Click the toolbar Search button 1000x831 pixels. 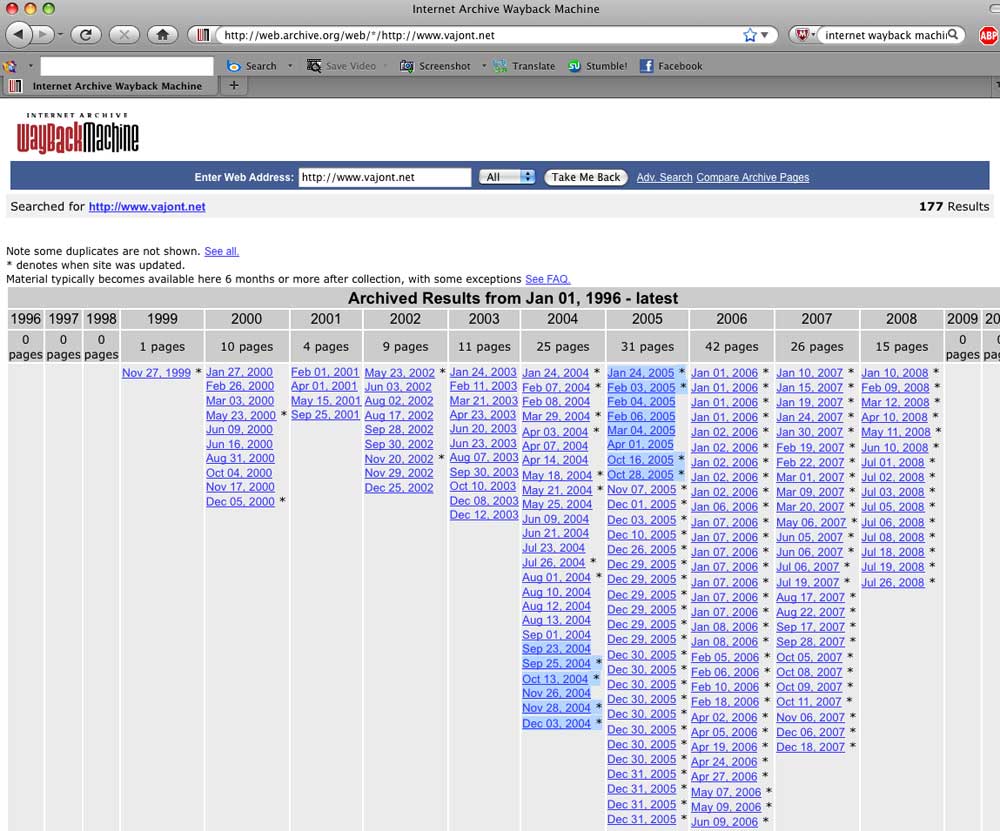point(253,66)
